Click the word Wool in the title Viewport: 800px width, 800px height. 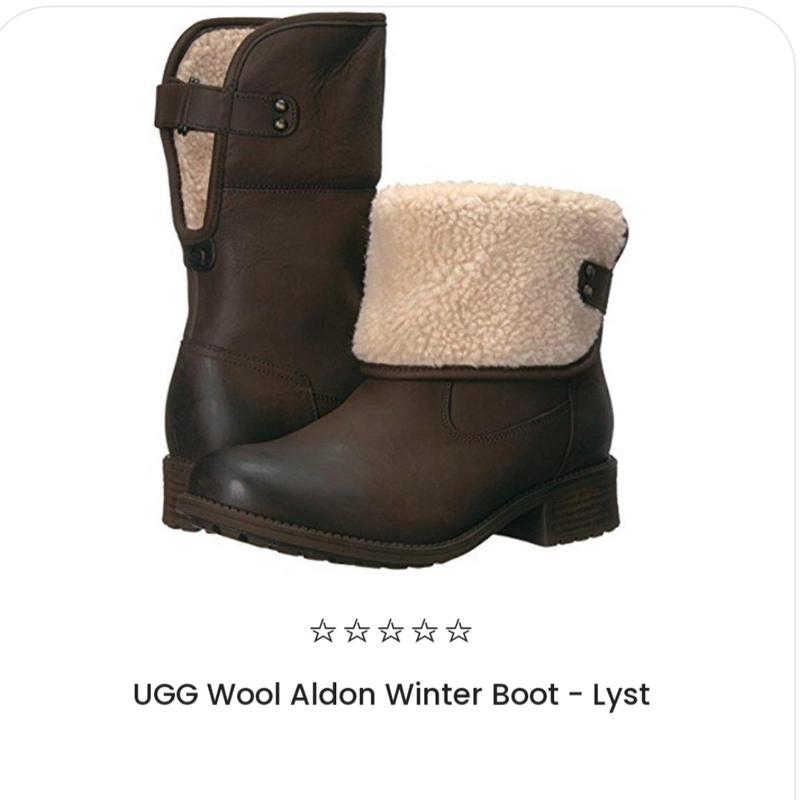pyautogui.click(x=244, y=694)
